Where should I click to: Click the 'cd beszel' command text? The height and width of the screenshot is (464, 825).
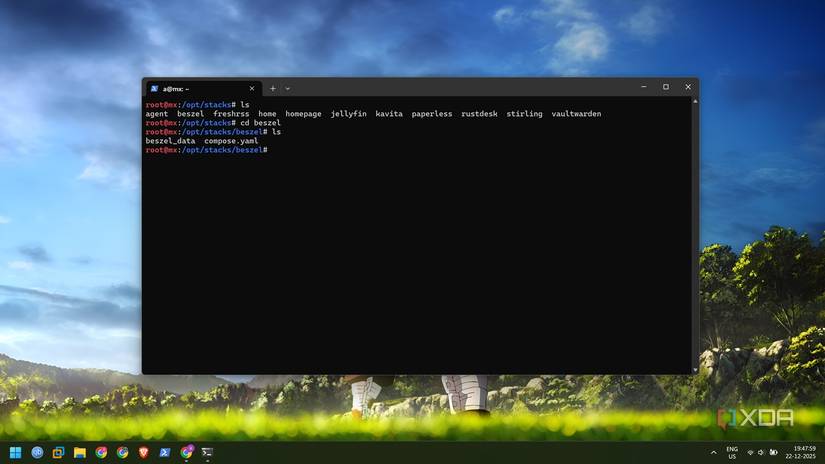[260, 123]
